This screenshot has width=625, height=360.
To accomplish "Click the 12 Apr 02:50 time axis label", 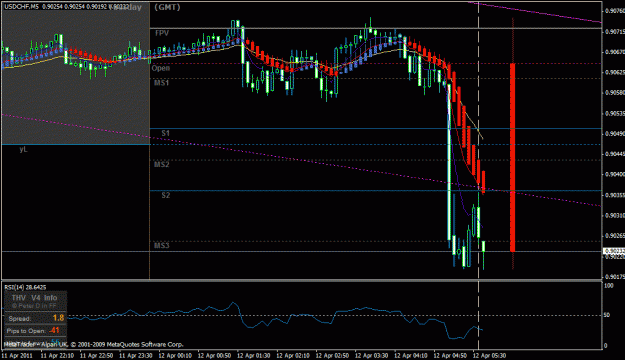I will tap(332, 355).
